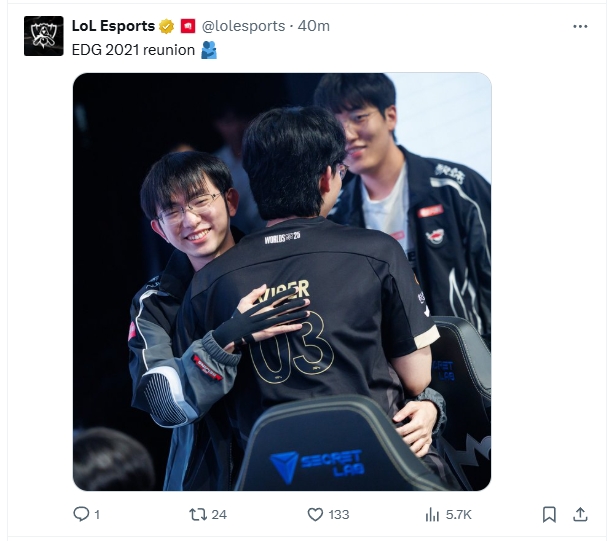Share the post via upload icon

580,514
